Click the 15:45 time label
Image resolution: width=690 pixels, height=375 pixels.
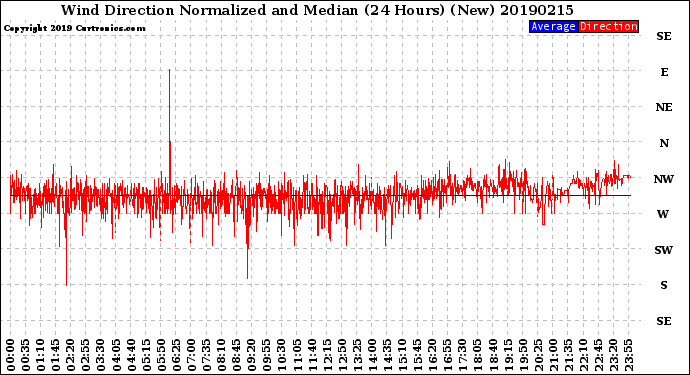click(417, 355)
